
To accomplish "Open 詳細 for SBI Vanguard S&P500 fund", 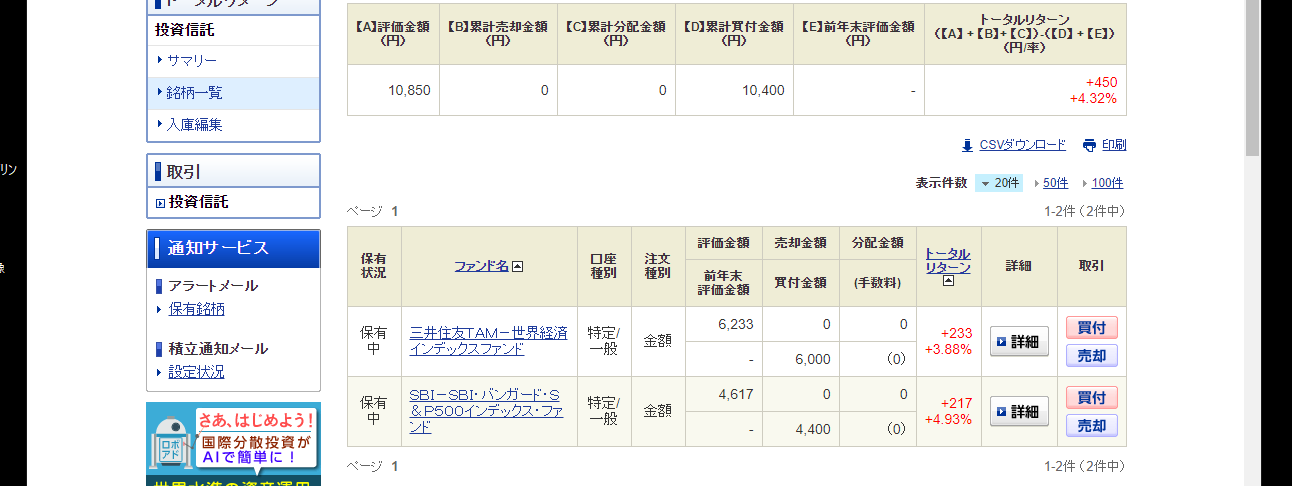I will coord(1019,411).
